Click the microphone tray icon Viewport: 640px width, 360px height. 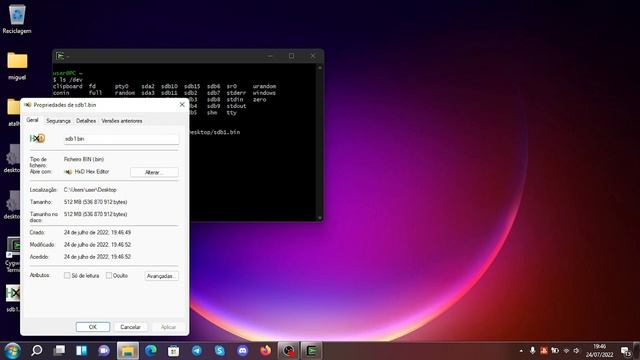532,351
